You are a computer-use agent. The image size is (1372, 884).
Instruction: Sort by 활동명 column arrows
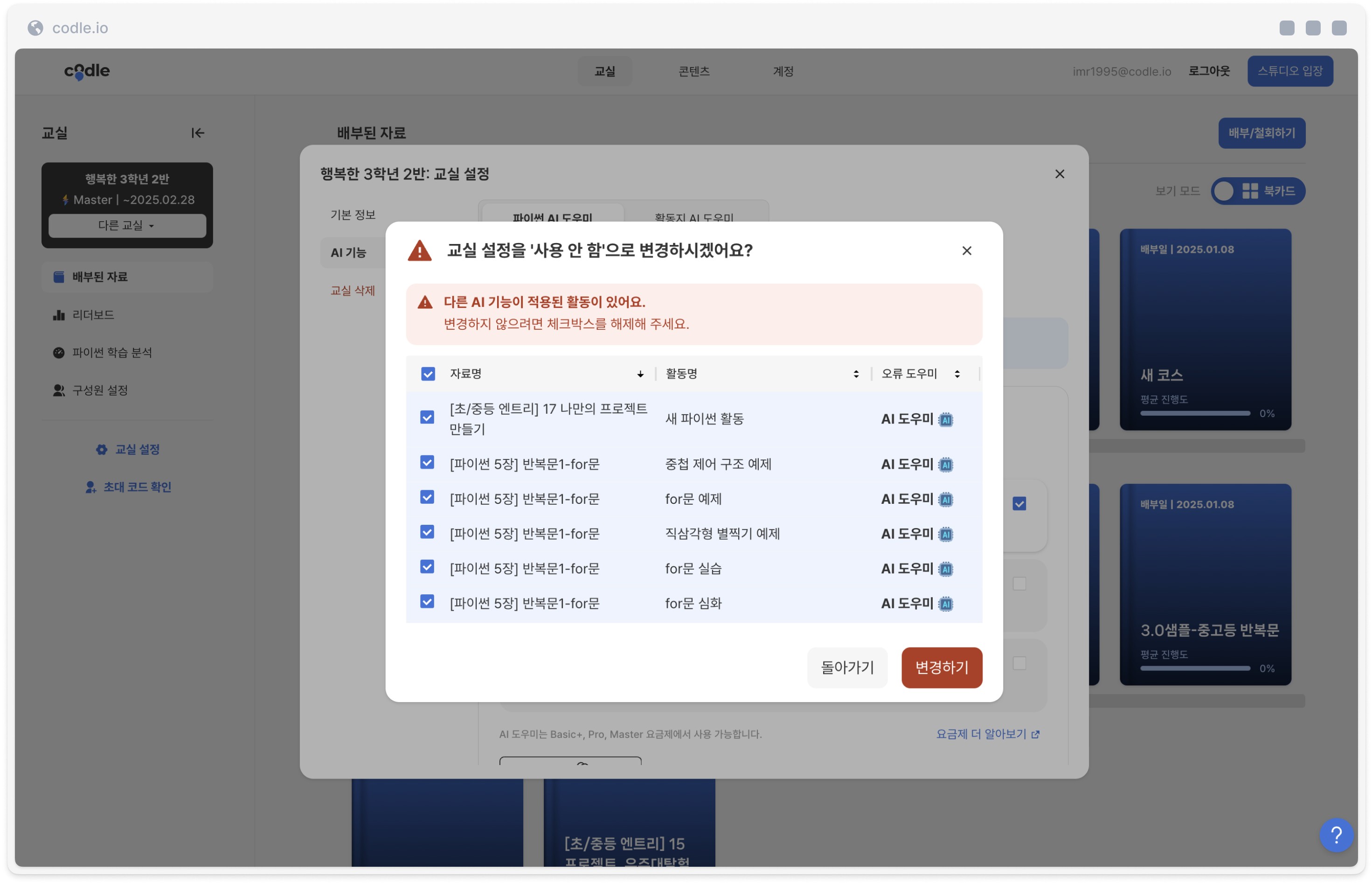[856, 374]
